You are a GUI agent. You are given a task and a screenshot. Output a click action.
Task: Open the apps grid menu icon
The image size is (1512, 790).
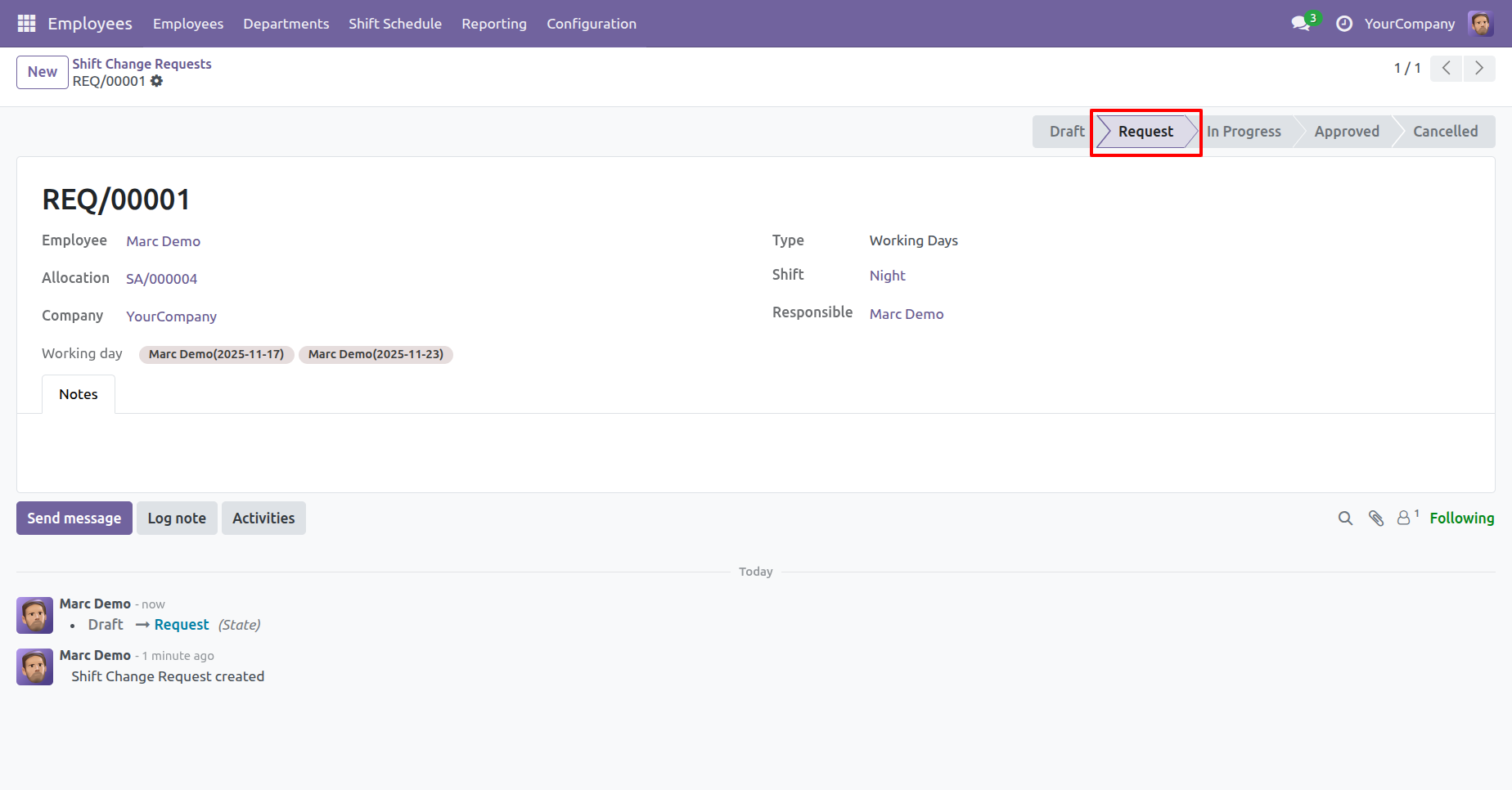(26, 24)
